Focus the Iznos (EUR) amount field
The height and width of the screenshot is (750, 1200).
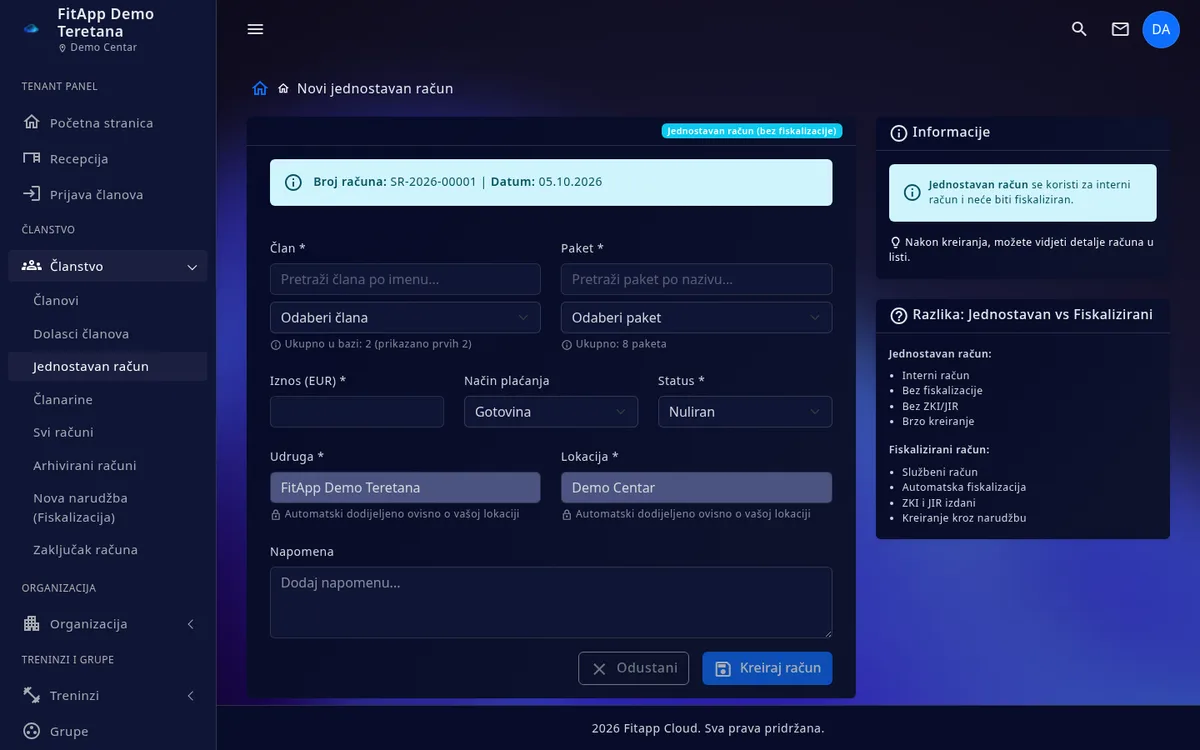[357, 411]
